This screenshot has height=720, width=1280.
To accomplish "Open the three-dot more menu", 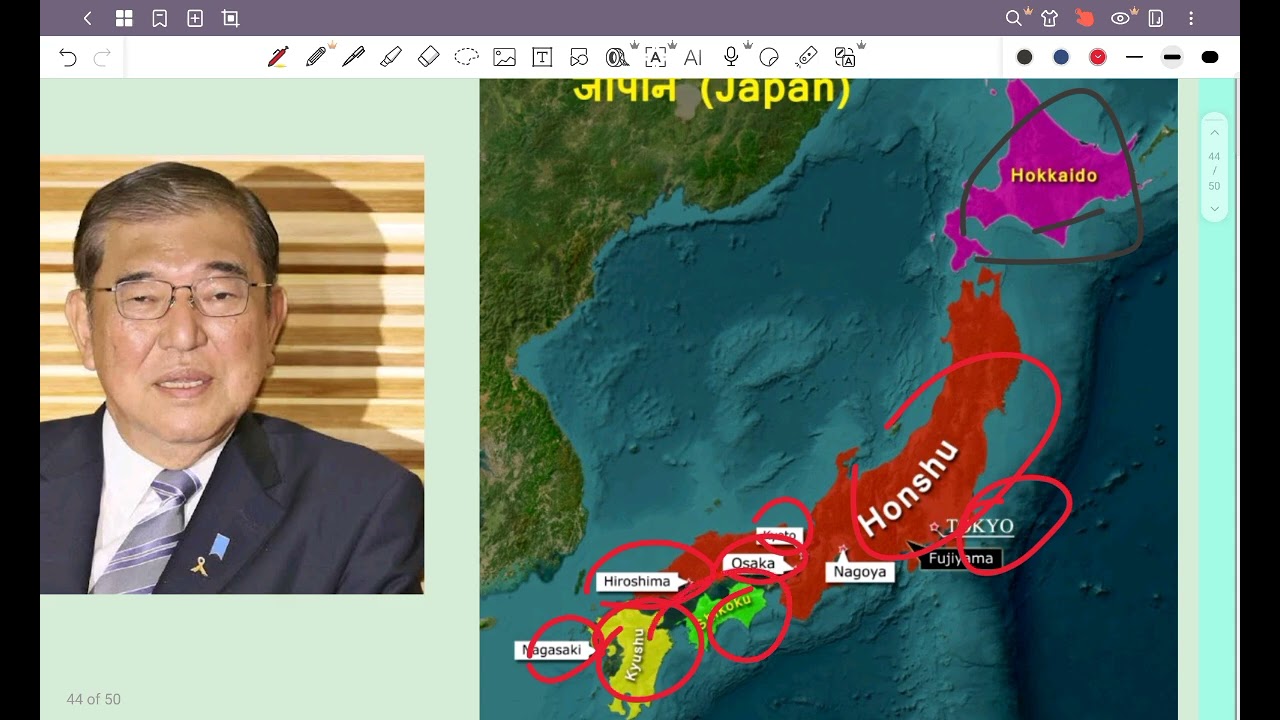I will (1191, 18).
